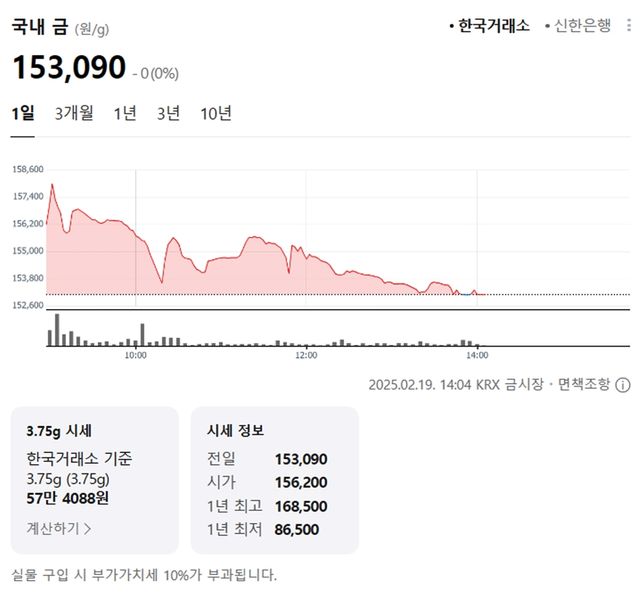Viewport: 640px width, 594px height.
Task: Click the 10:00 time axis marker
Action: tap(135, 355)
